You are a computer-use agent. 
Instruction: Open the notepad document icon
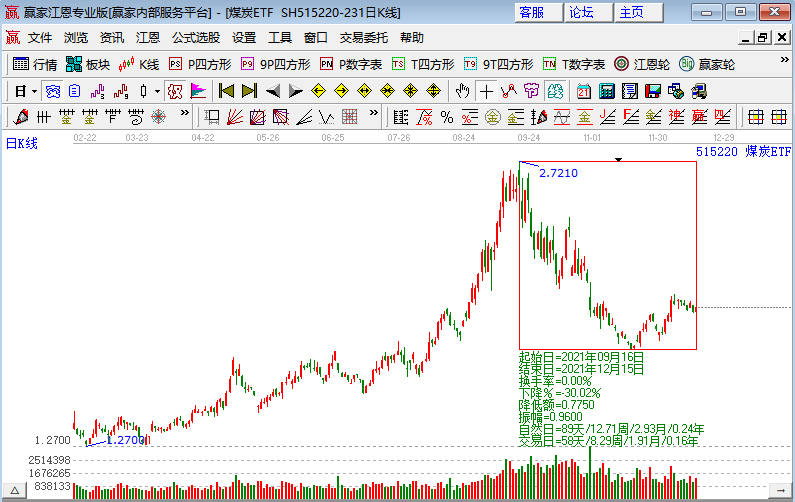pyautogui.click(x=630, y=92)
